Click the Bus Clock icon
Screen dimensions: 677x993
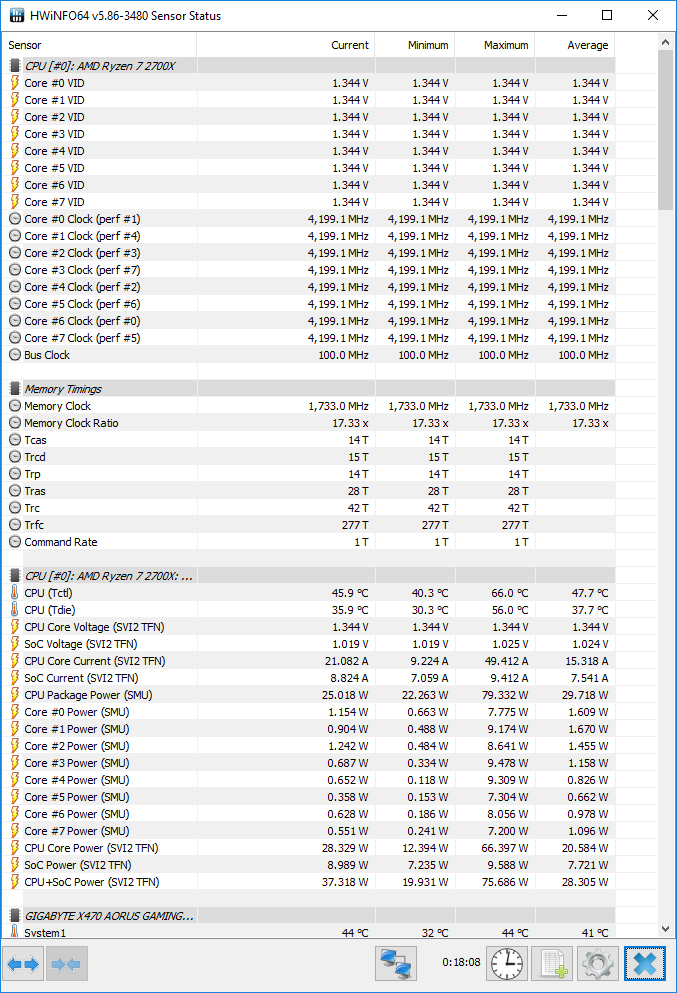click(15, 355)
